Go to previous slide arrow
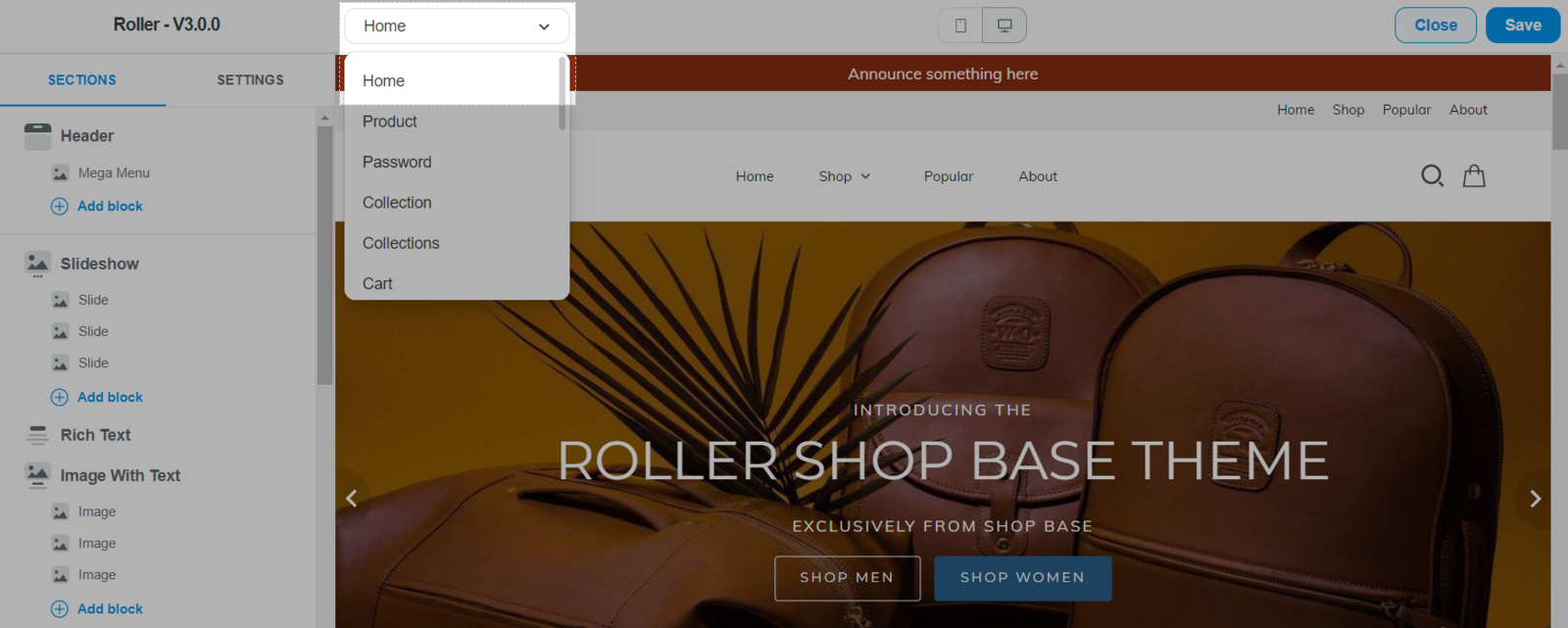 tap(352, 499)
